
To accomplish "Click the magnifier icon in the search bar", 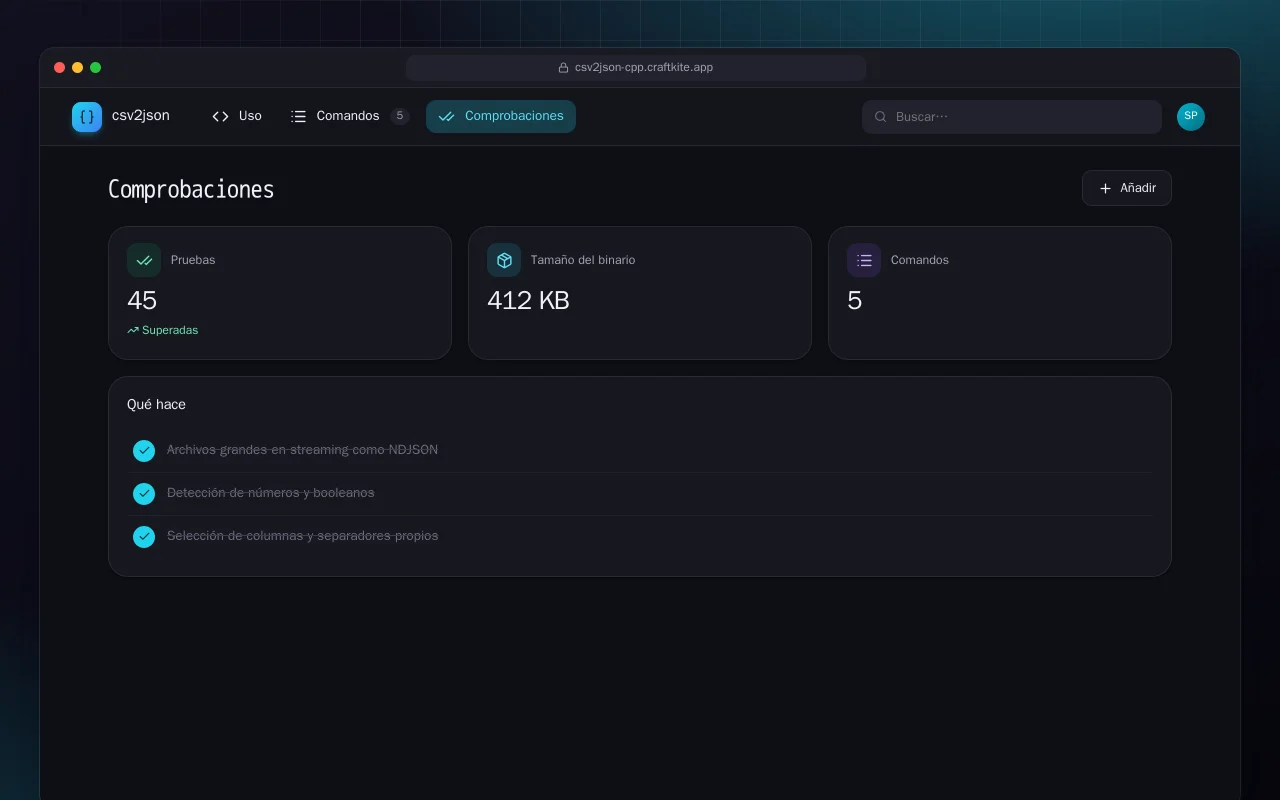I will (881, 117).
